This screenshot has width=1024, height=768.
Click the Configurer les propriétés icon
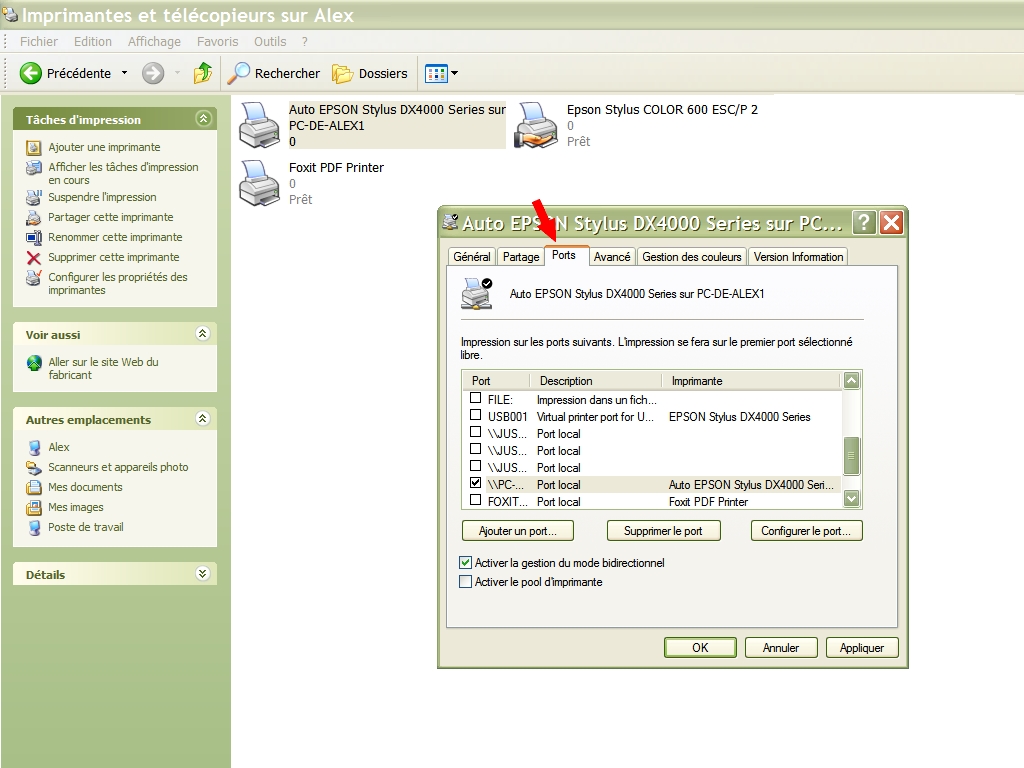[x=34, y=278]
